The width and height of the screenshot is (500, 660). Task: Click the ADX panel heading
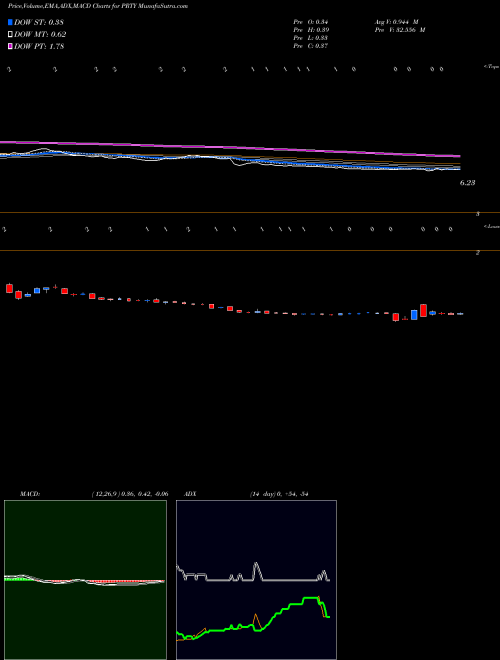tap(190, 494)
